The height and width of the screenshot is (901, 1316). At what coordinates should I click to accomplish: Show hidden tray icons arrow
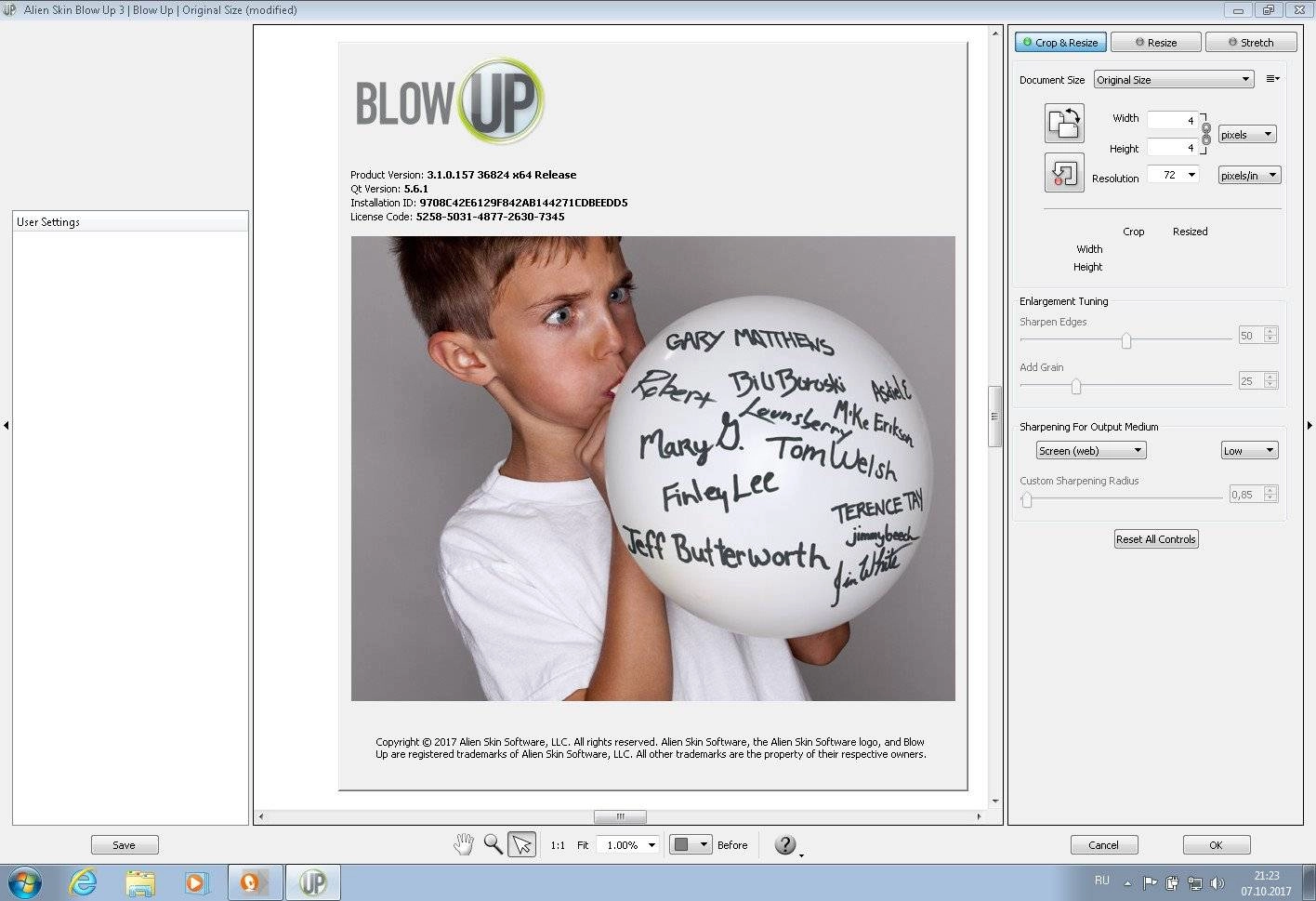(1128, 884)
